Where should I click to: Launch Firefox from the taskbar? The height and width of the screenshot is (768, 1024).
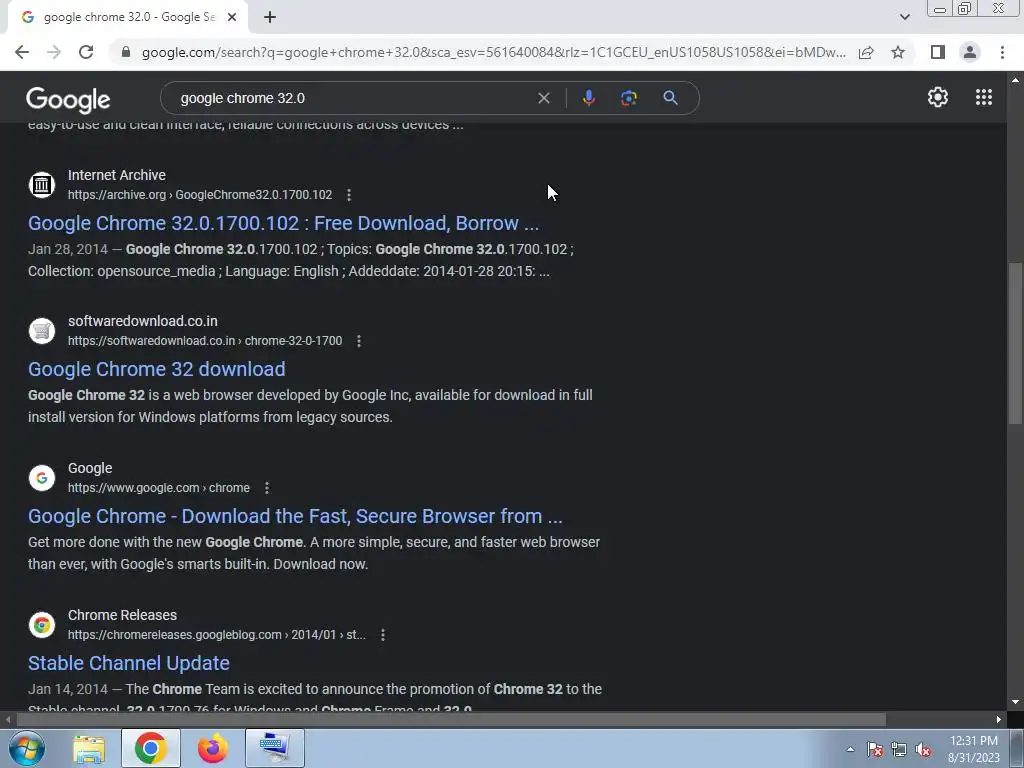tap(213, 748)
